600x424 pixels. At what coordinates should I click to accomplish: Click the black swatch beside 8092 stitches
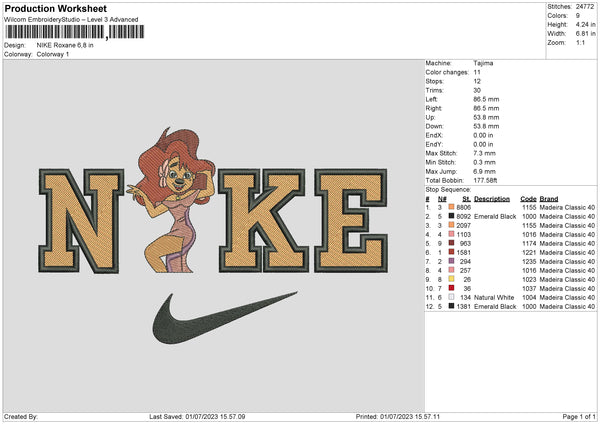pos(452,216)
